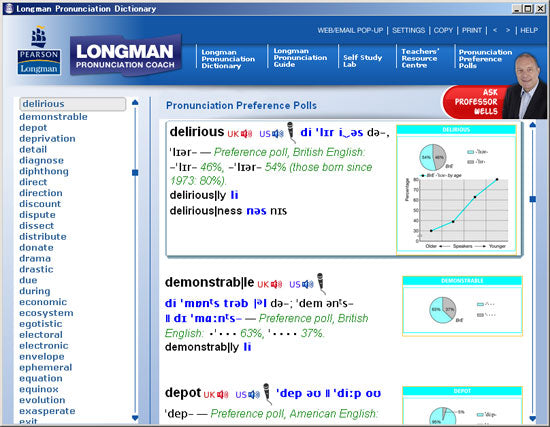Select diagnose in word list
550x427 pixels.
point(41,160)
